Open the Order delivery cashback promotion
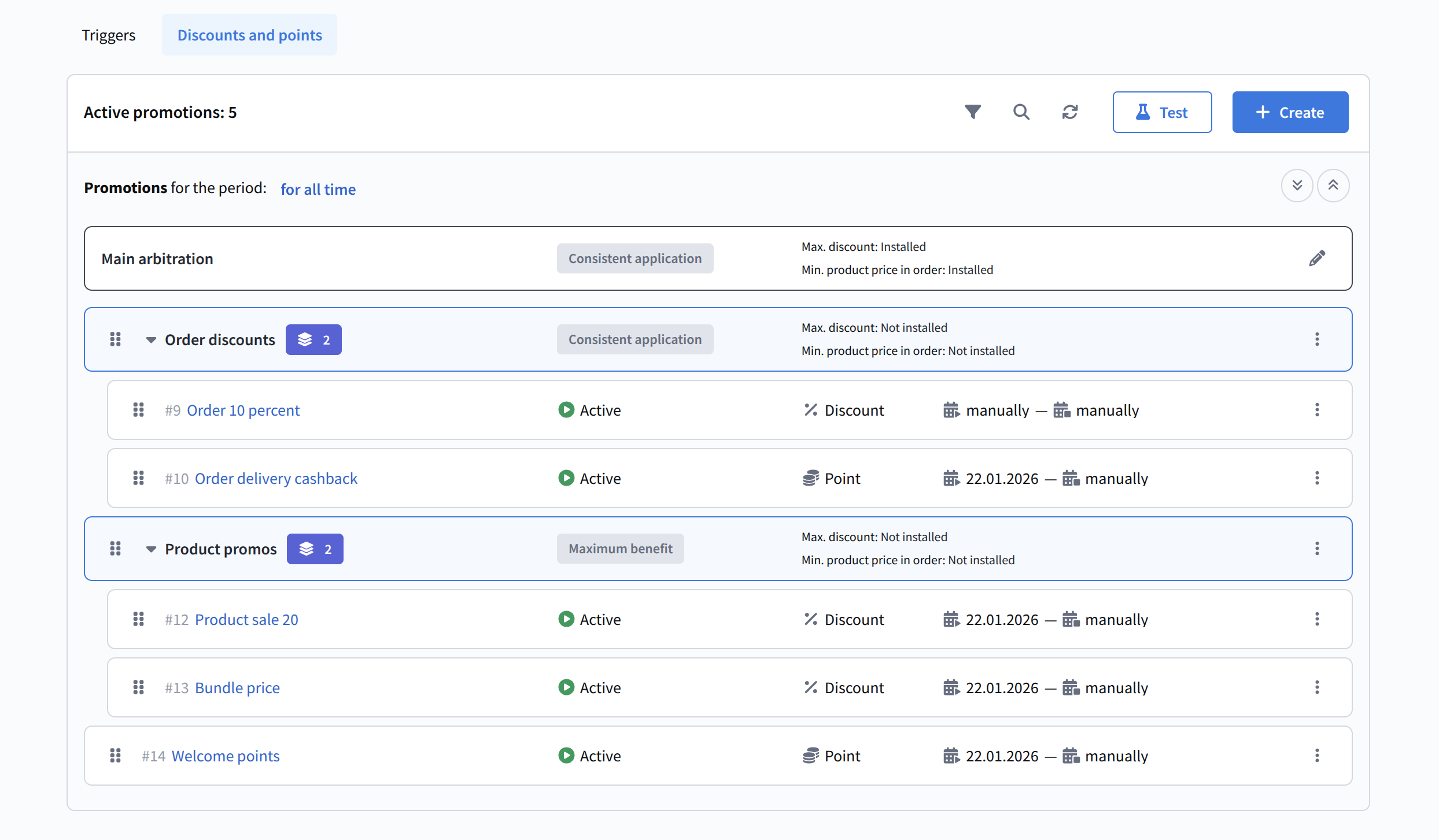This screenshot has height=840, width=1439. coord(276,478)
